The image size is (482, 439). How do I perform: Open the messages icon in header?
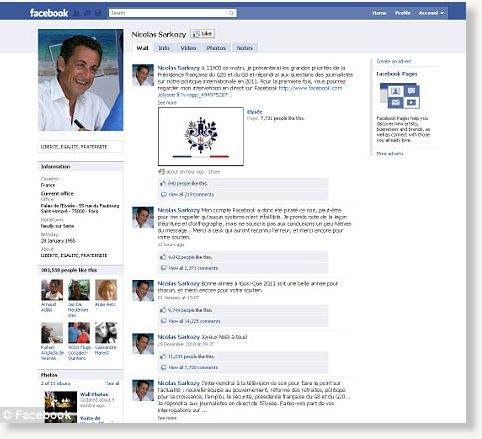(87, 13)
